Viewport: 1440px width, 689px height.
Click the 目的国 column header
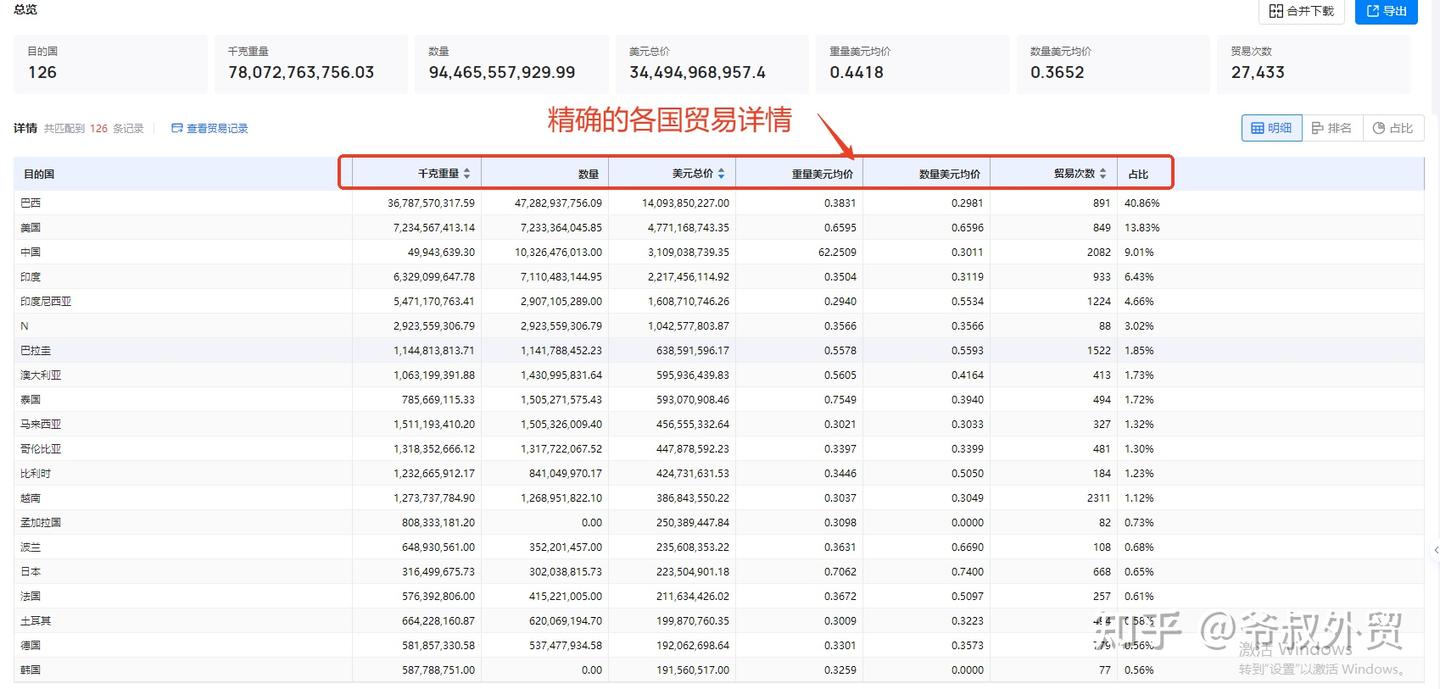coord(37,172)
